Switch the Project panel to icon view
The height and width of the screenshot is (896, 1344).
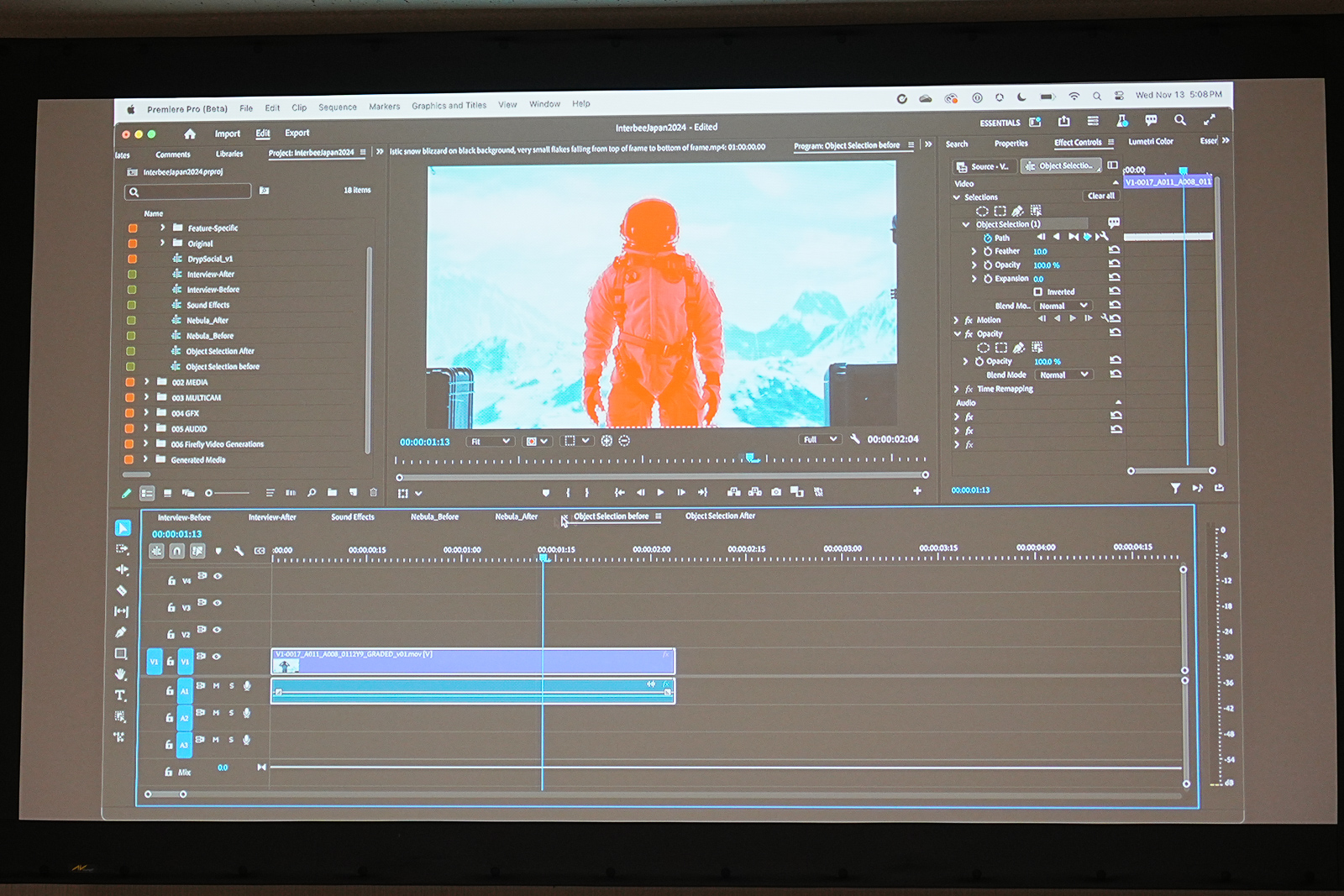coord(168,493)
